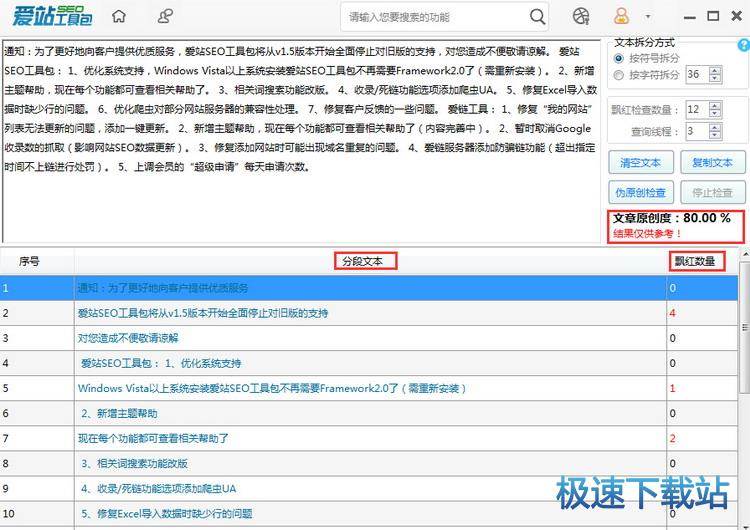Click the 清空文本 button
Viewport: 750px width, 530px height.
pyautogui.click(x=641, y=163)
